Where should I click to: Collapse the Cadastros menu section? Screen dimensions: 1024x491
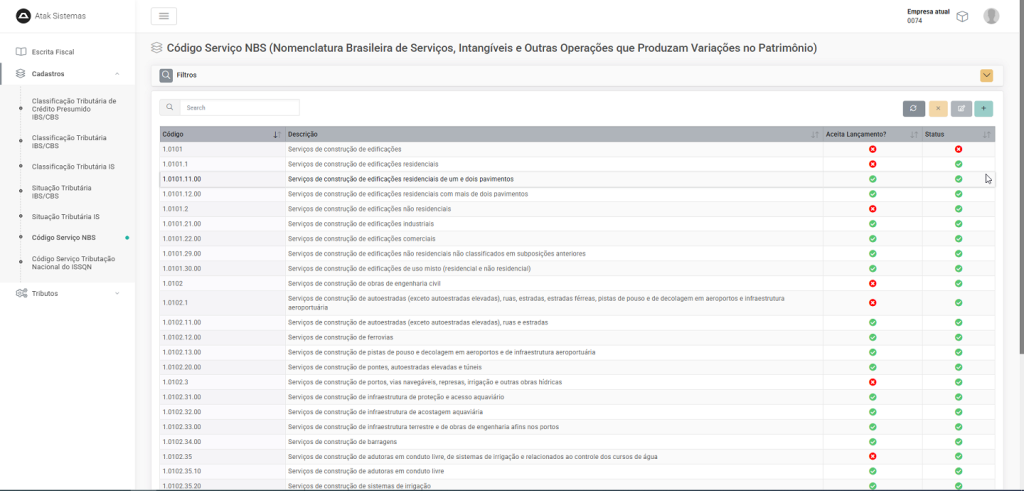point(117,73)
